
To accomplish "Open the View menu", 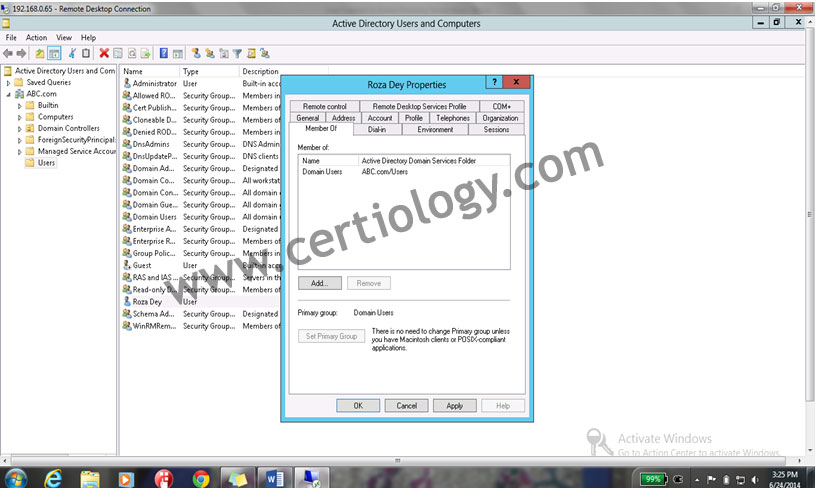I will tap(64, 38).
